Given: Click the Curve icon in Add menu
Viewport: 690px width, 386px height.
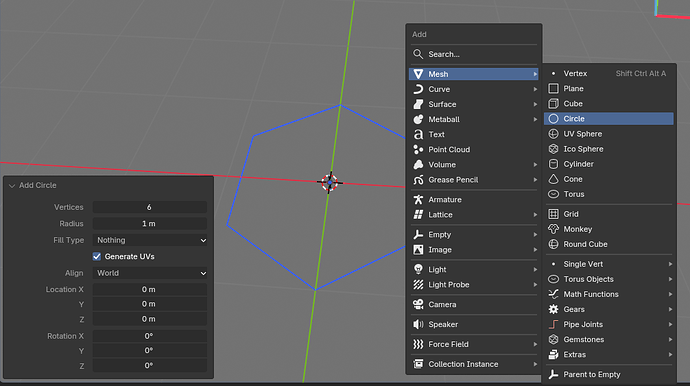Looking at the screenshot, I should (x=418, y=89).
